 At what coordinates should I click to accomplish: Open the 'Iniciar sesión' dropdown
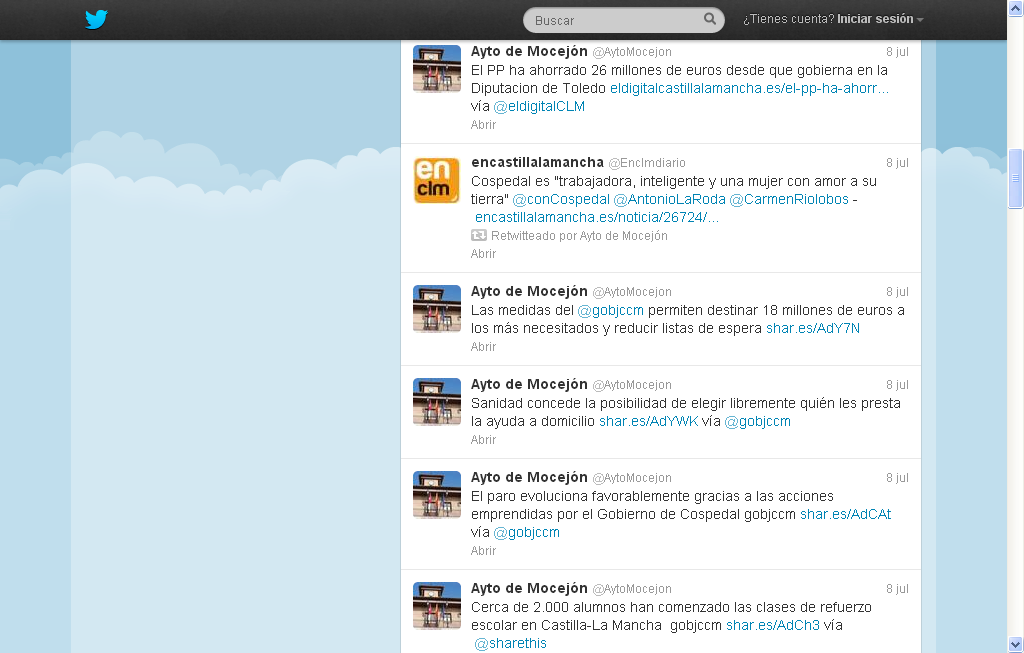880,19
